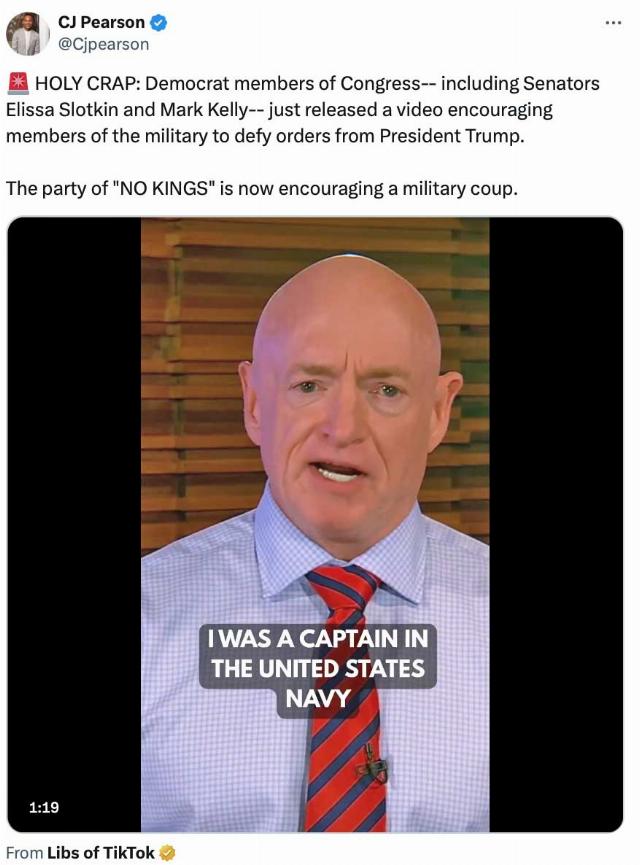640x865 pixels.
Task: Open the Libs of TikTok source link
Action: 100,852
